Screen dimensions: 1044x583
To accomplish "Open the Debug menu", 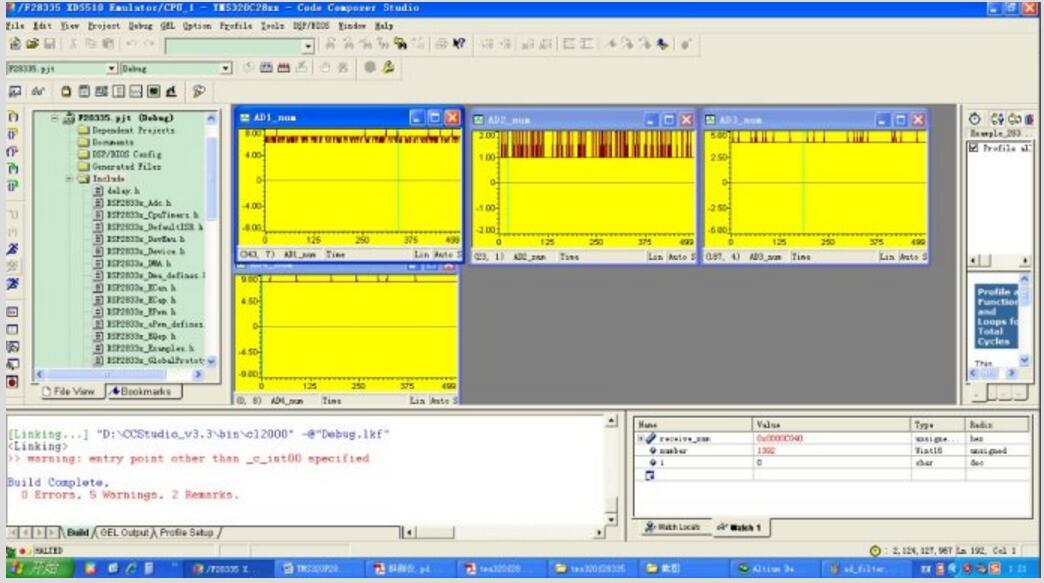I will click(x=140, y=26).
